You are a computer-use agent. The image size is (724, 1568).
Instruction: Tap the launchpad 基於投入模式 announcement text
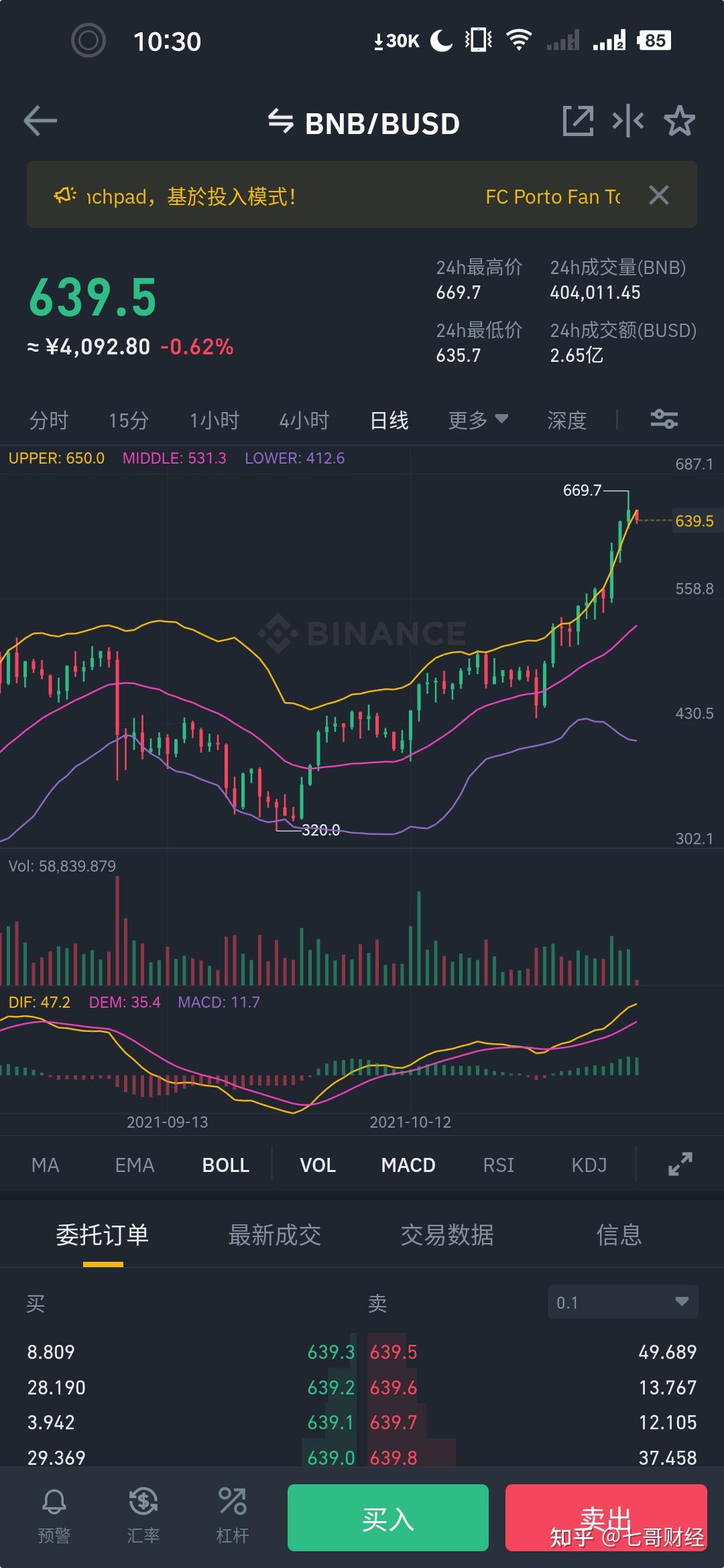pos(192,196)
